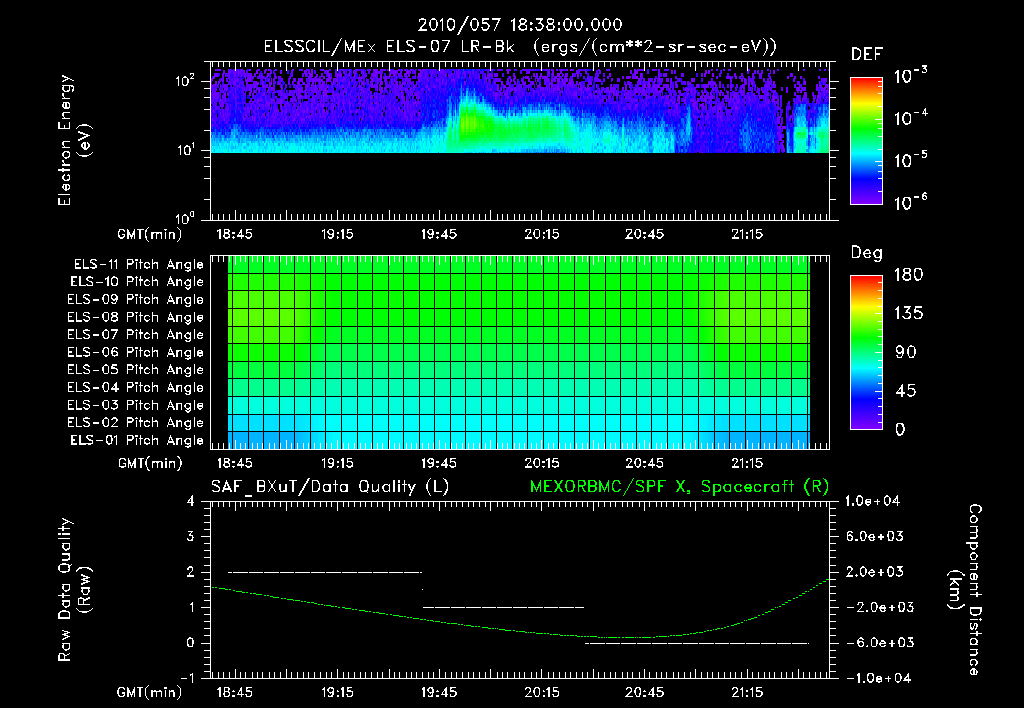
Task: Click the pitch angle degree color bar
Action: 866,353
